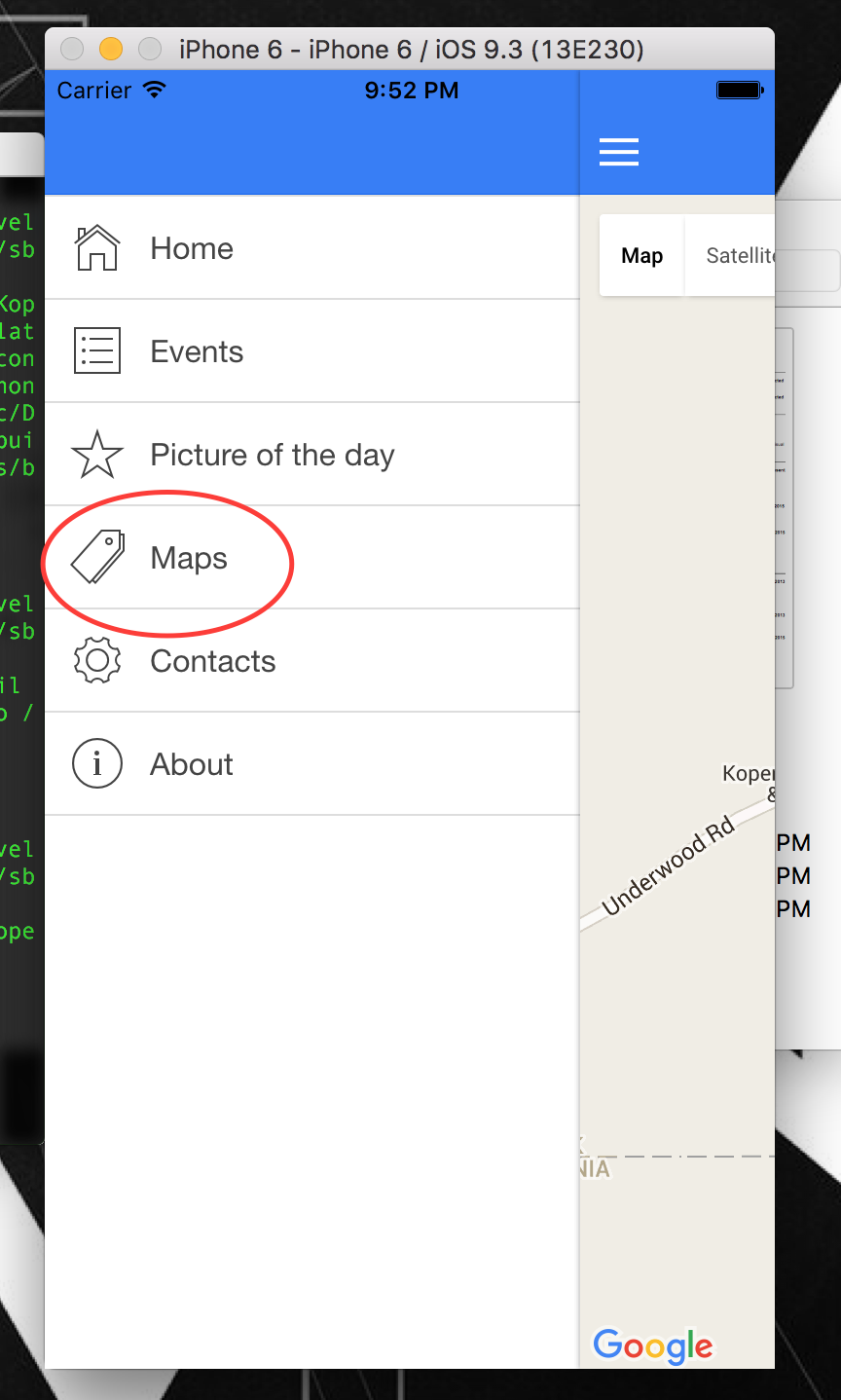Image resolution: width=841 pixels, height=1400 pixels.
Task: Click the Events list icon
Action: click(97, 351)
